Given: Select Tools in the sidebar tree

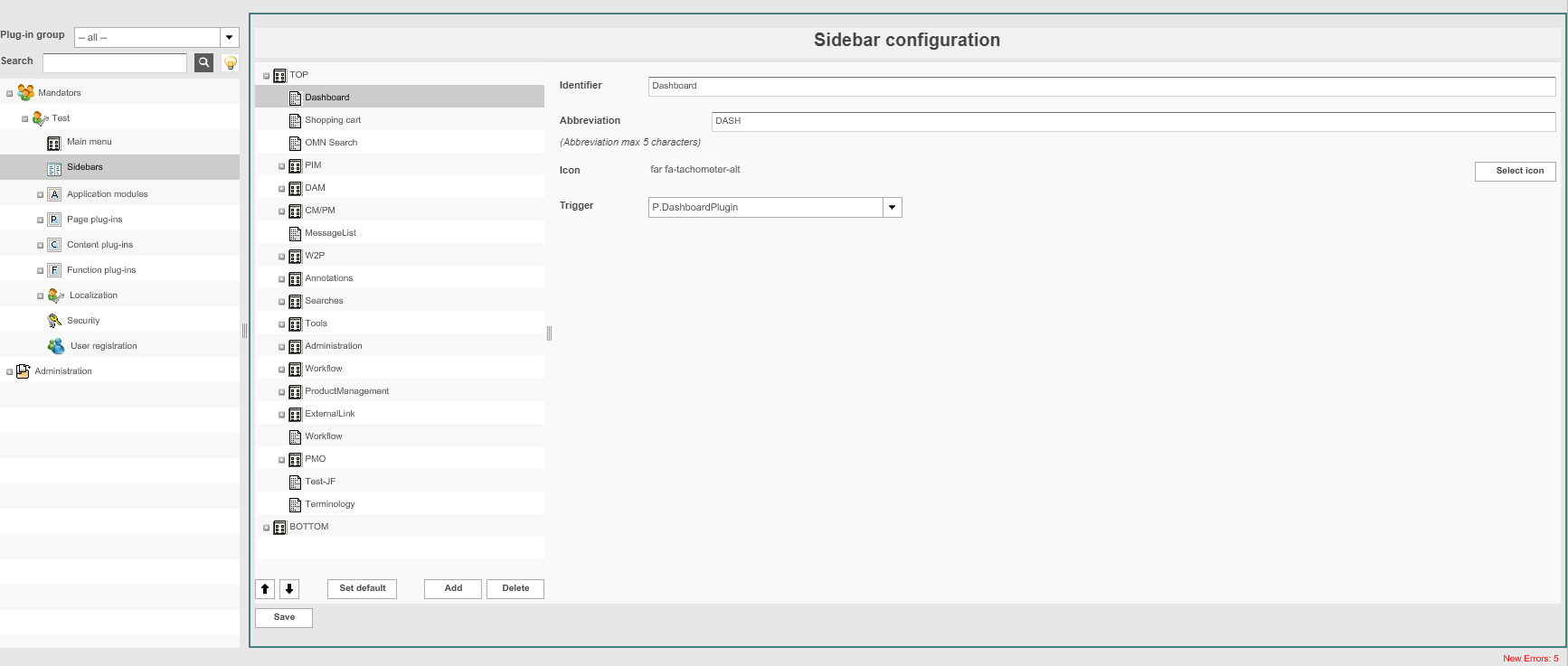Looking at the screenshot, I should coord(316,324).
